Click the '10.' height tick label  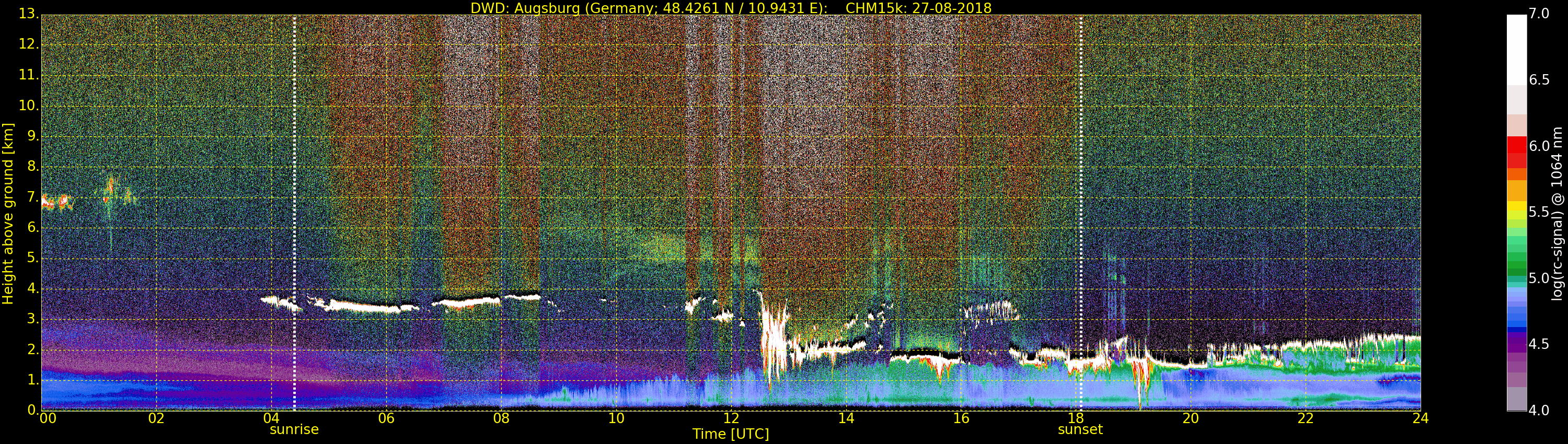coord(29,105)
